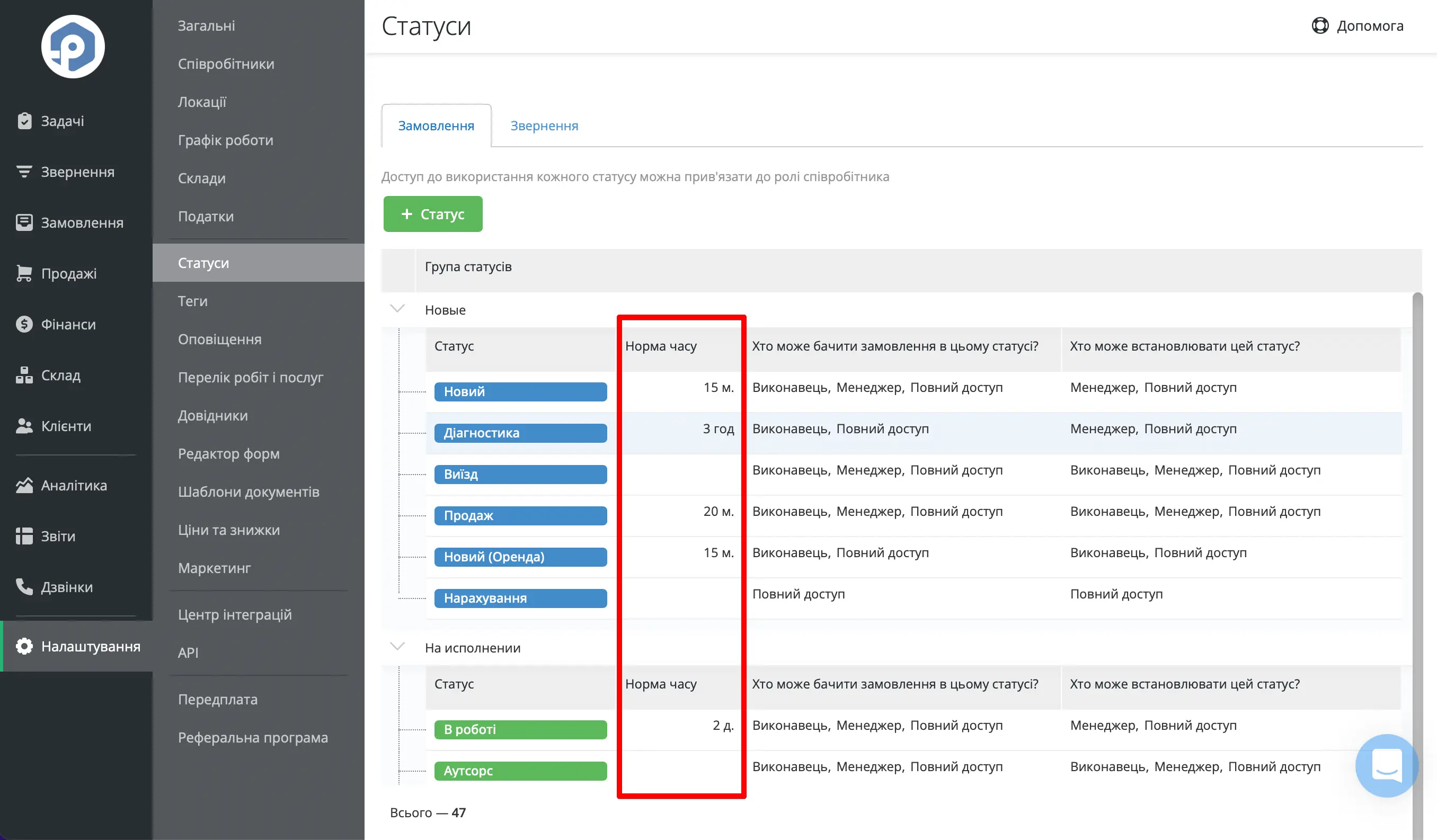The width and height of the screenshot is (1437, 840).
Task: Collapse the На исполнении status group
Action: [397, 647]
